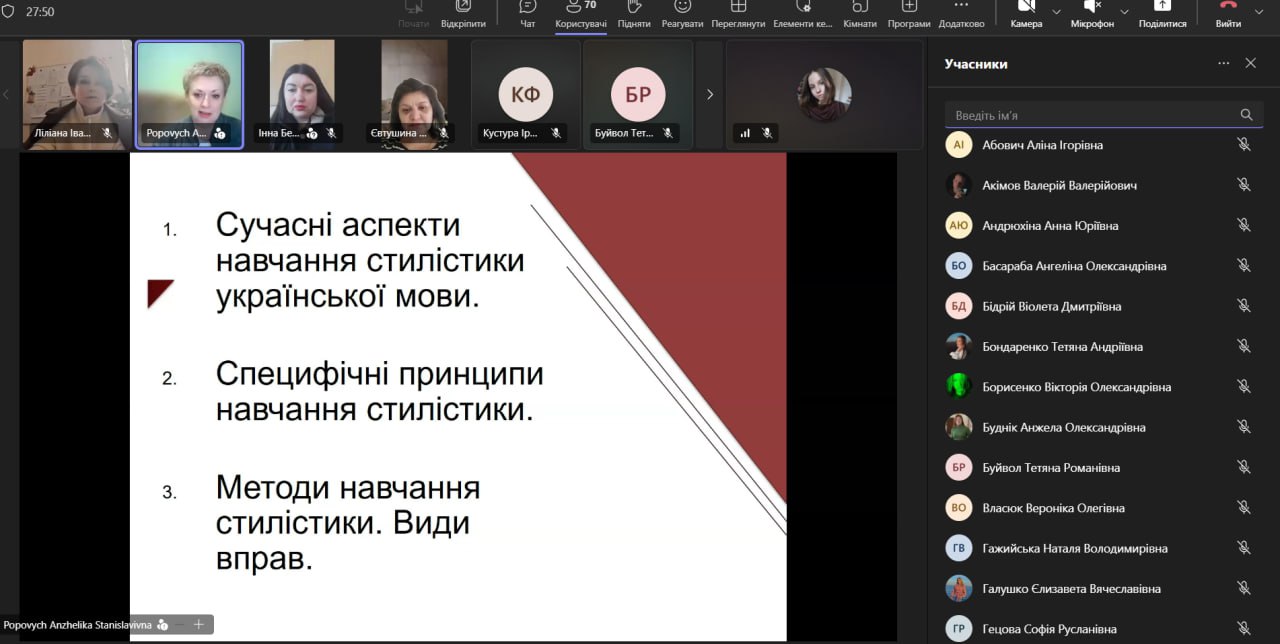1280x644 pixels.
Task: Click the Відкріпити pop-out icon
Action: tap(463, 13)
